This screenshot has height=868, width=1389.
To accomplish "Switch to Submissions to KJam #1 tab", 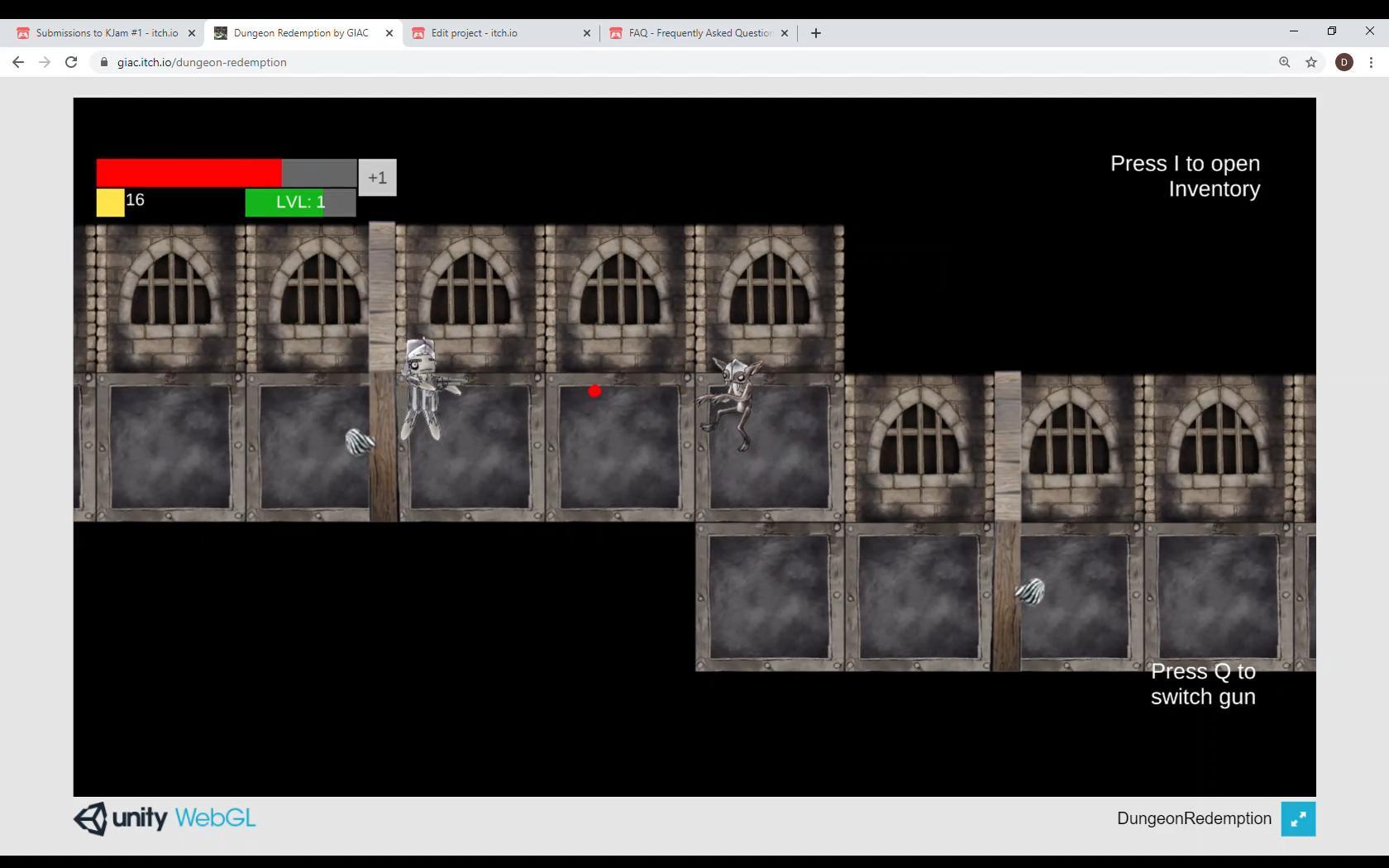I will point(106,33).
